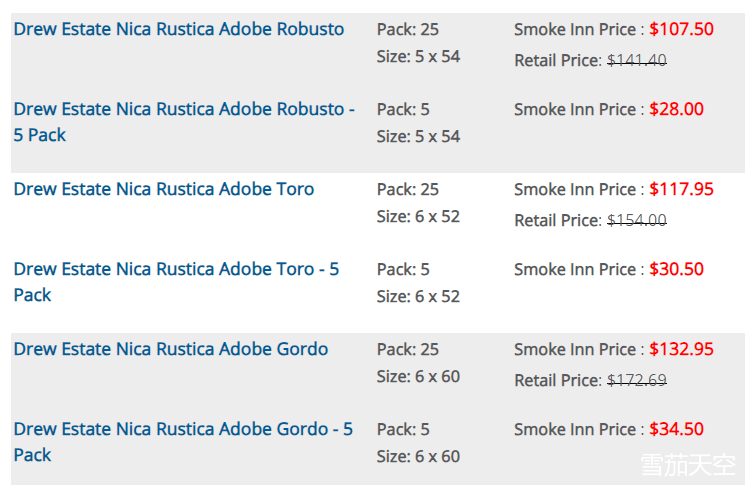Screen dimensions: 745x485
Task: Click the struck-through $154.00 retail price
Action: click(636, 220)
